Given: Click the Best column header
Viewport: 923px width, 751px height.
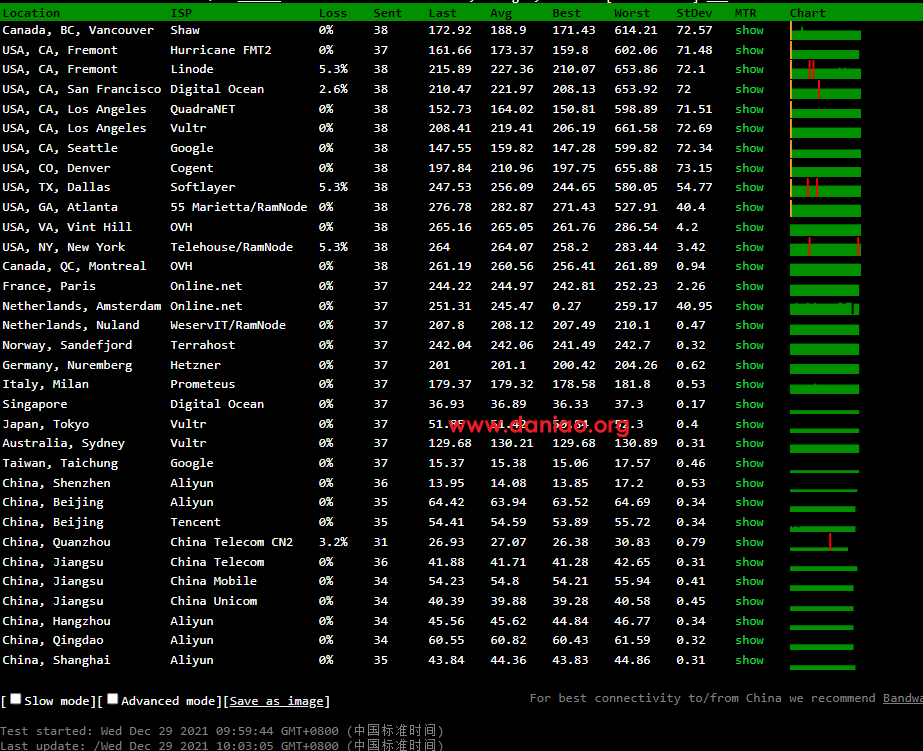Looking at the screenshot, I should pyautogui.click(x=567, y=12).
